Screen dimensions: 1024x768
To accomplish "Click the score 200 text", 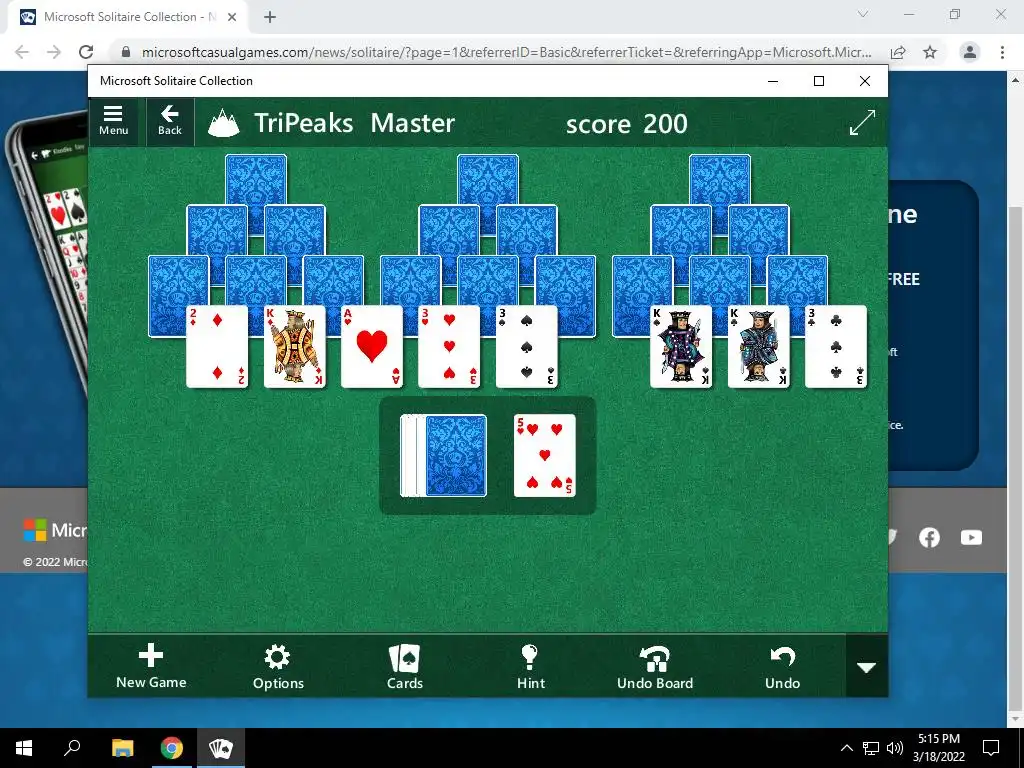I will (x=626, y=123).
